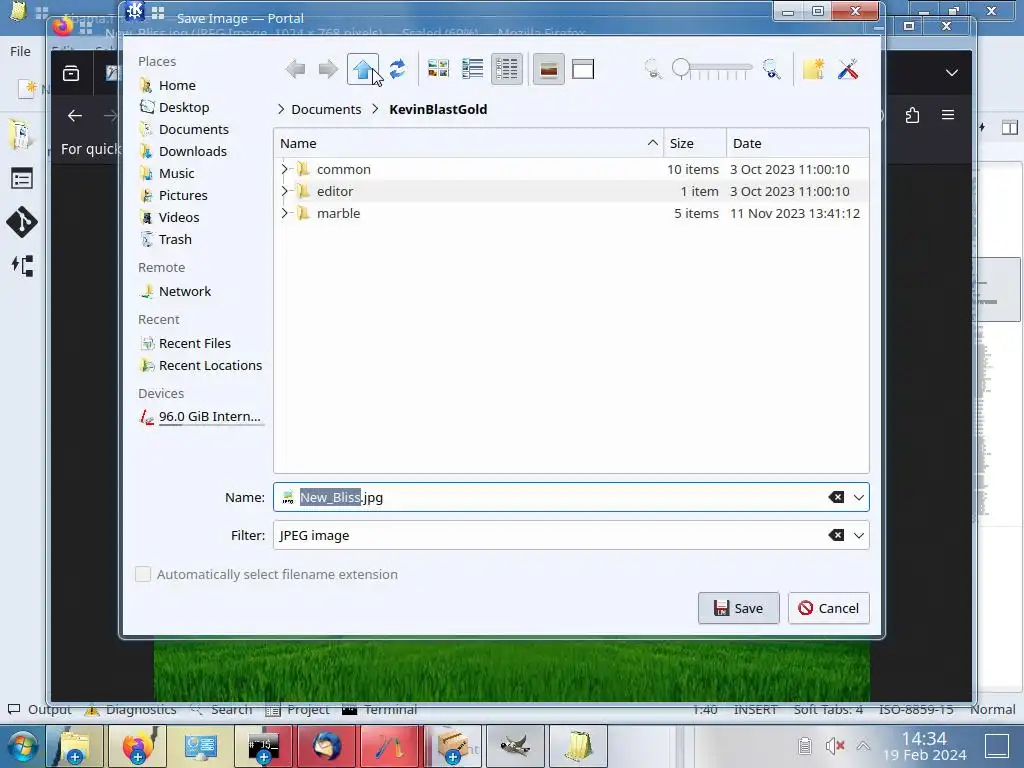Open Firefox hamburger menu behind dialog
This screenshot has width=1024, height=768.
click(x=948, y=115)
